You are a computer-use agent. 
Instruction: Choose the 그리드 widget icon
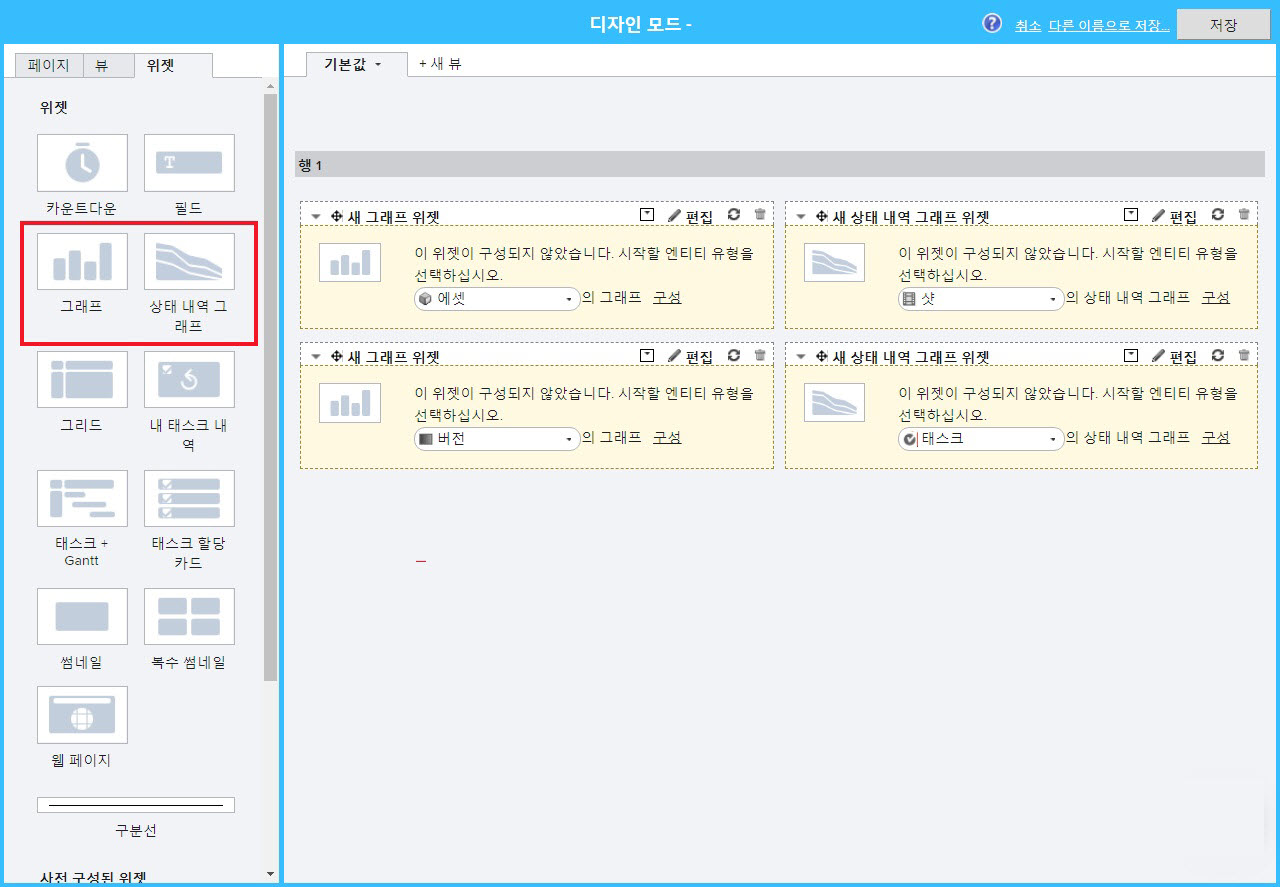point(82,379)
